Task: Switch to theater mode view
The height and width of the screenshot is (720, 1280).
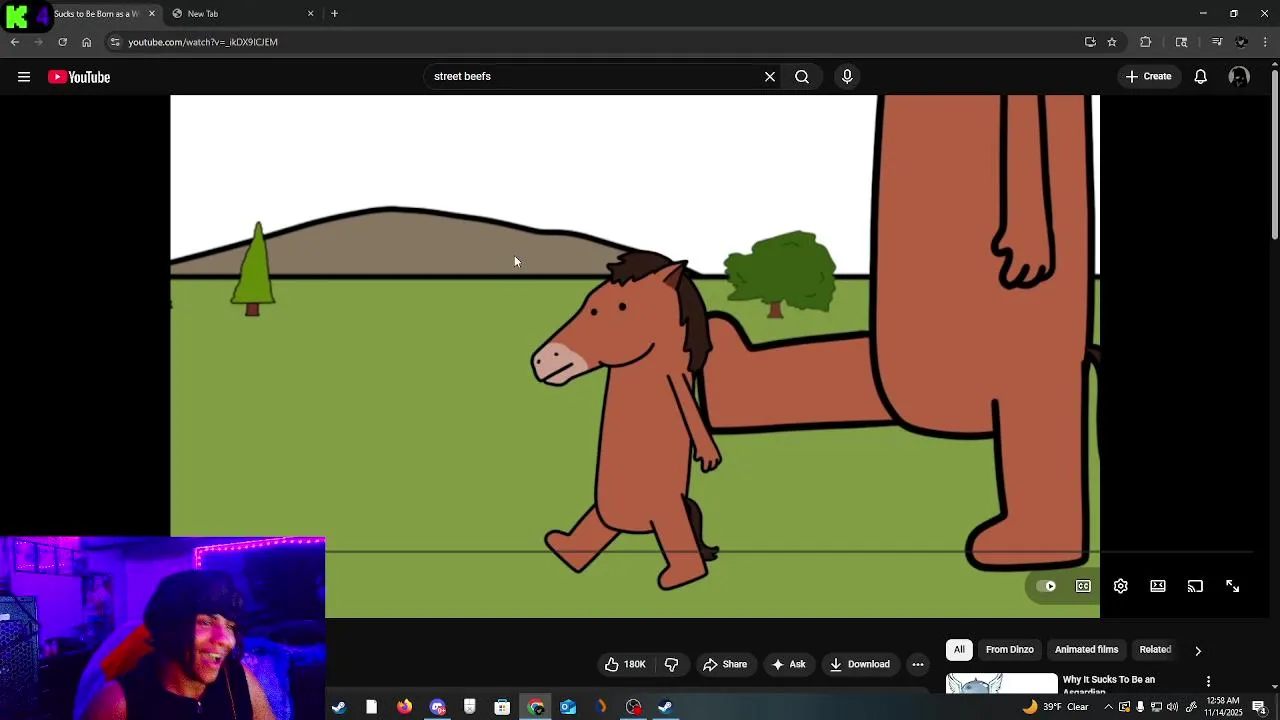Action: [x=1158, y=586]
